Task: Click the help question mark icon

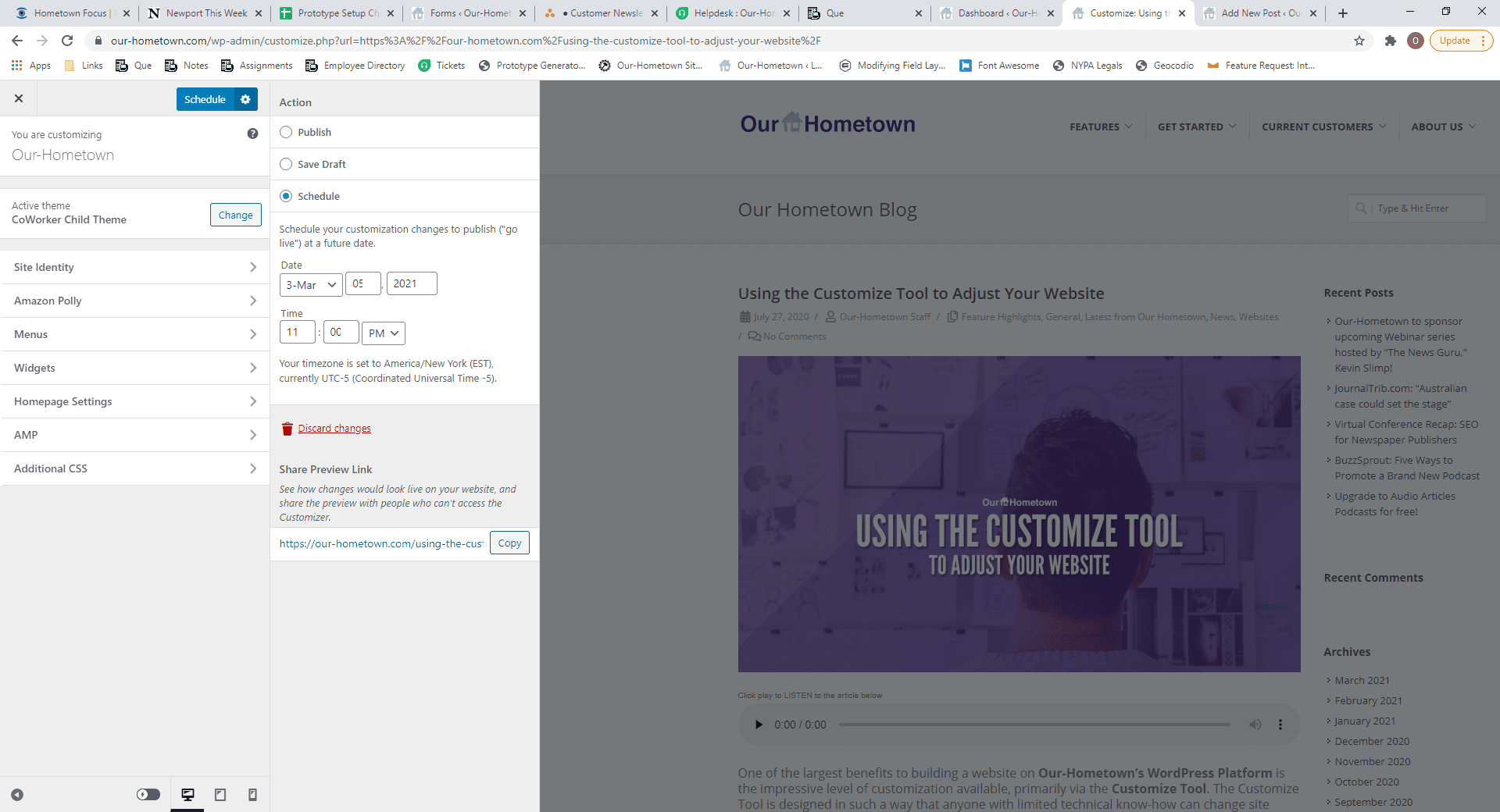Action: pos(252,134)
